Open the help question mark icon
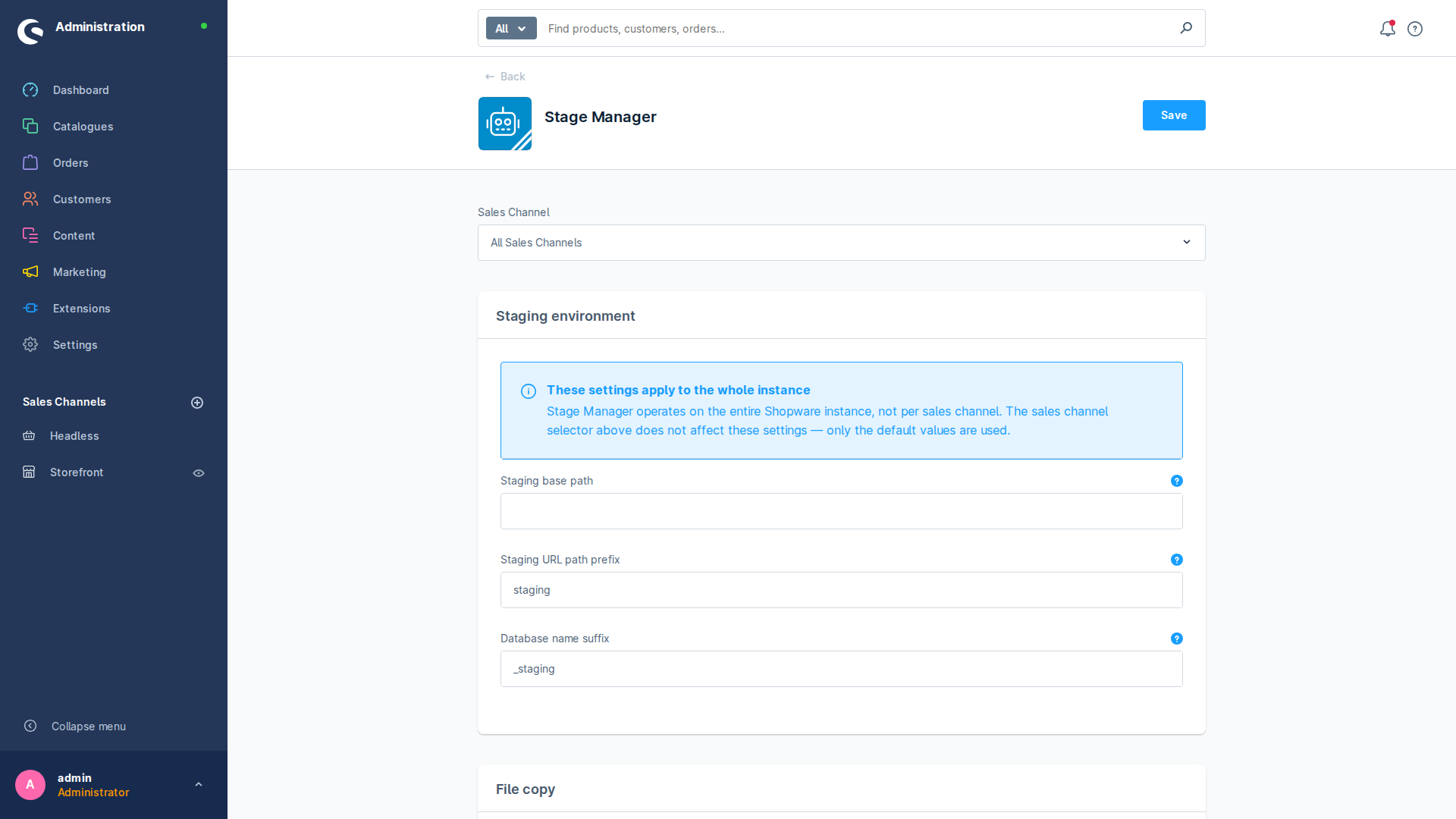 1415,29
